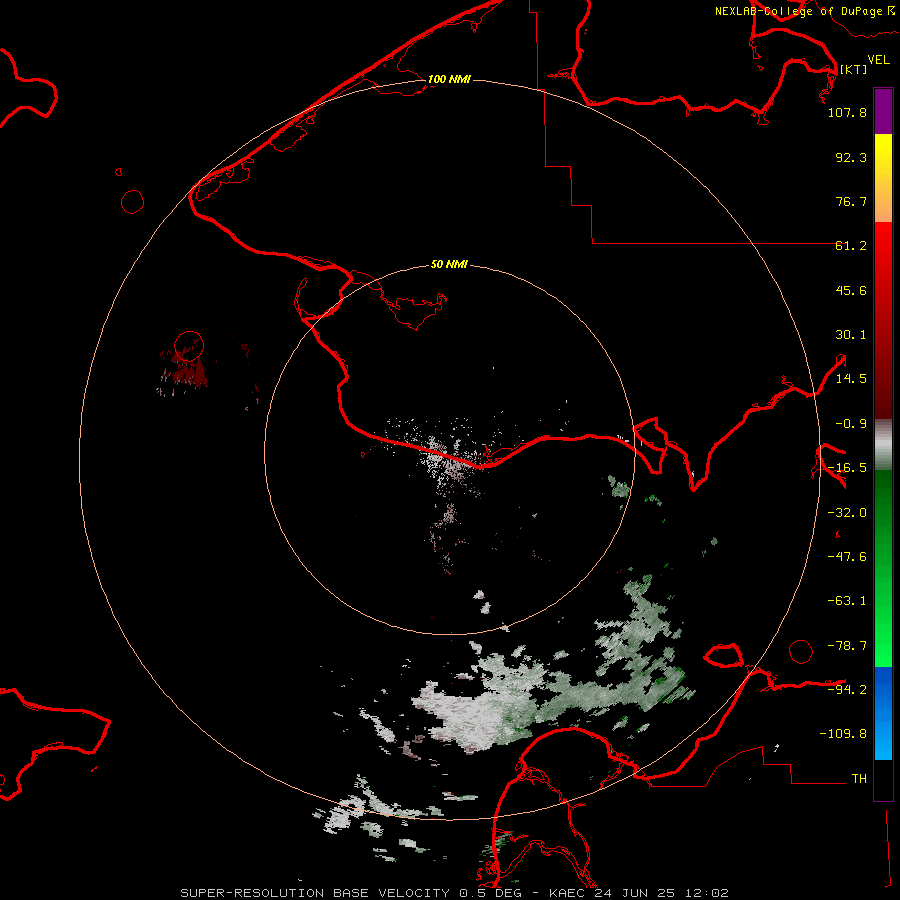Click the 30.1 value on the velocity scale
The width and height of the screenshot is (900, 900).
pyautogui.click(x=851, y=335)
